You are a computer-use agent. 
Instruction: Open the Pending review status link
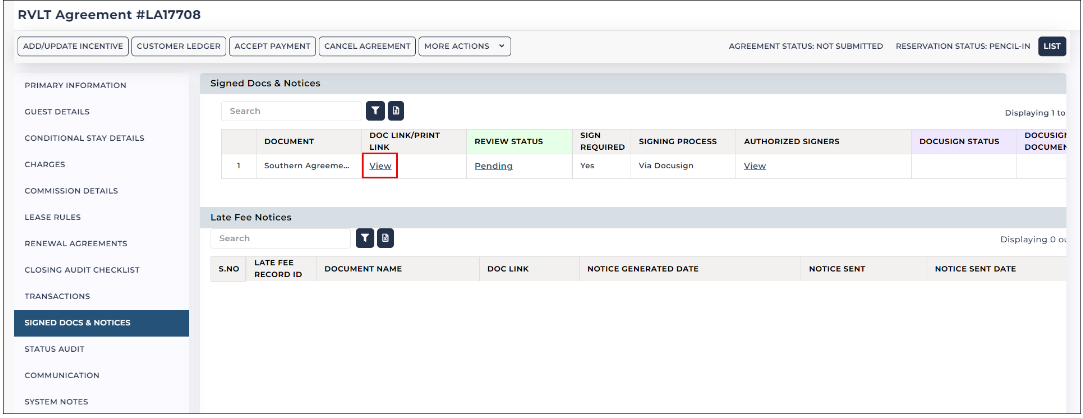click(x=493, y=166)
